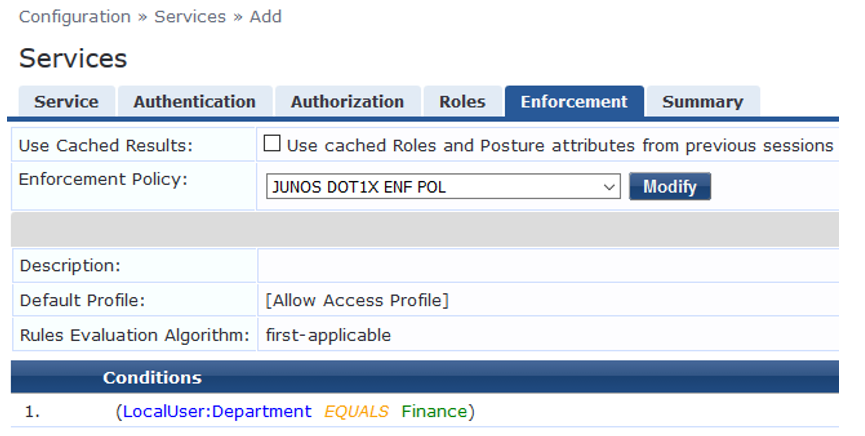The height and width of the screenshot is (436, 865).
Task: Click the Allow Access Profile default value
Action: [x=357, y=300]
